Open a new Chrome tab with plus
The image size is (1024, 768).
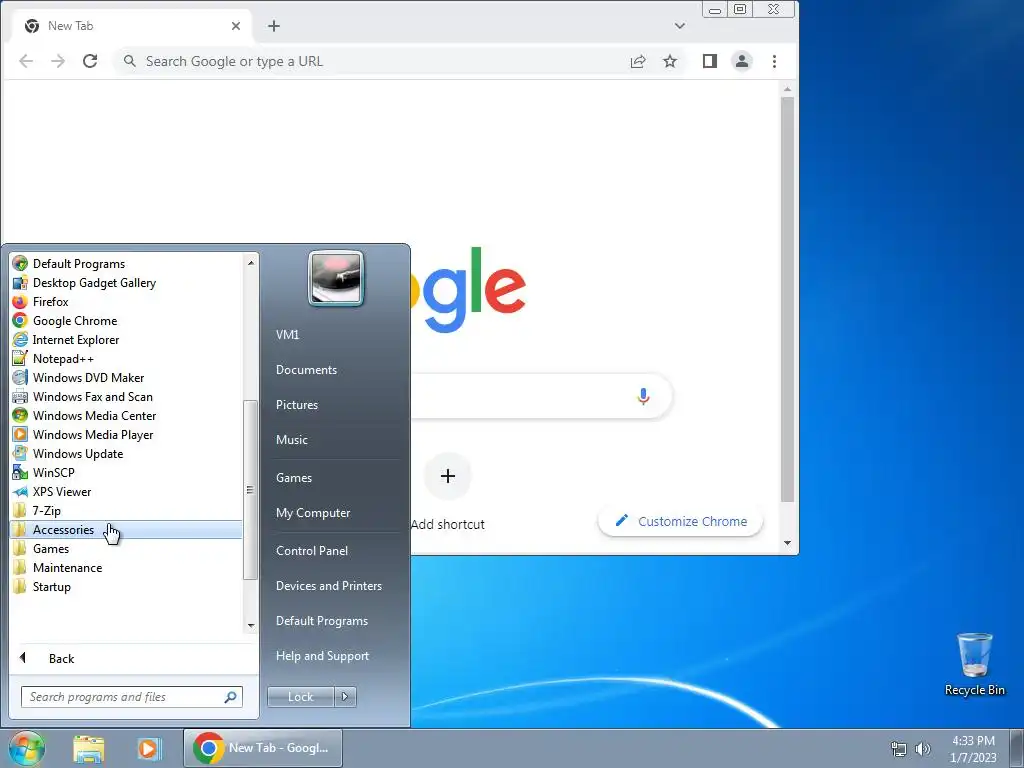tap(274, 26)
